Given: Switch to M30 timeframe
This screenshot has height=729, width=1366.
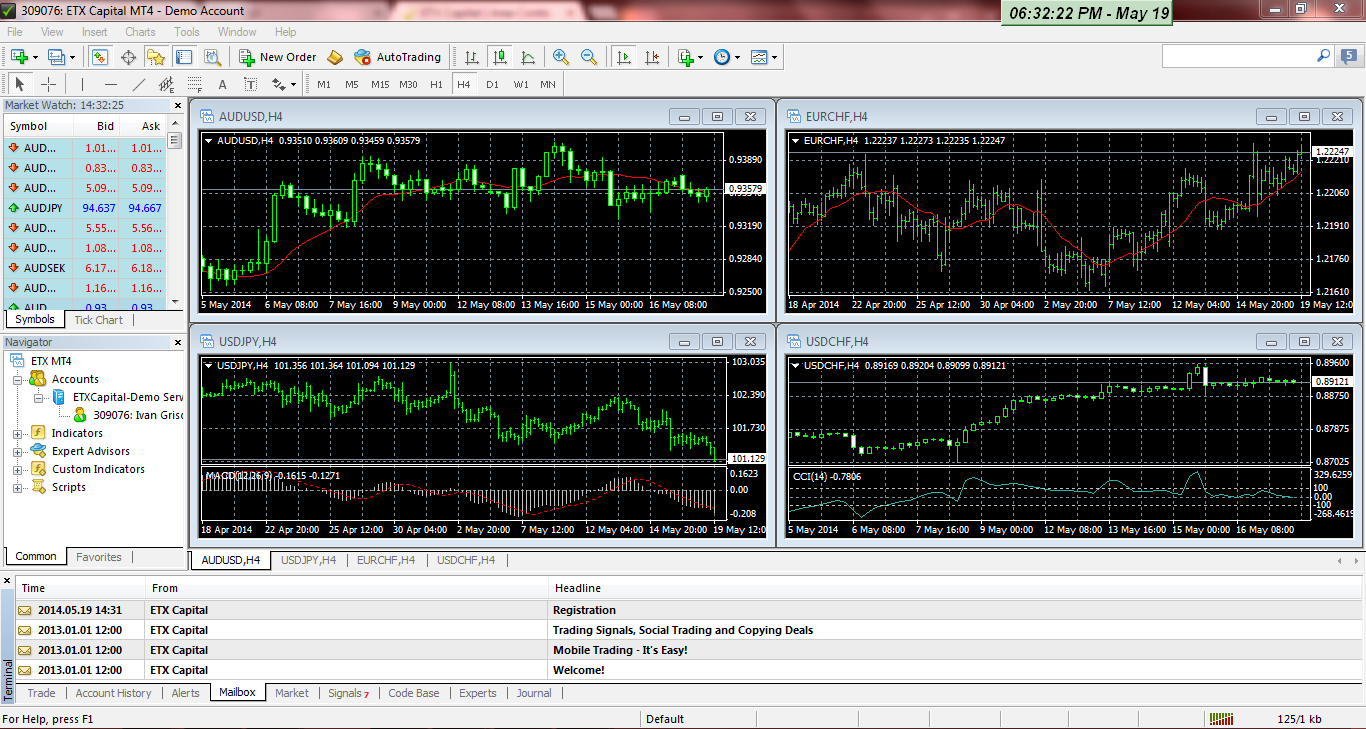Looking at the screenshot, I should tap(408, 84).
